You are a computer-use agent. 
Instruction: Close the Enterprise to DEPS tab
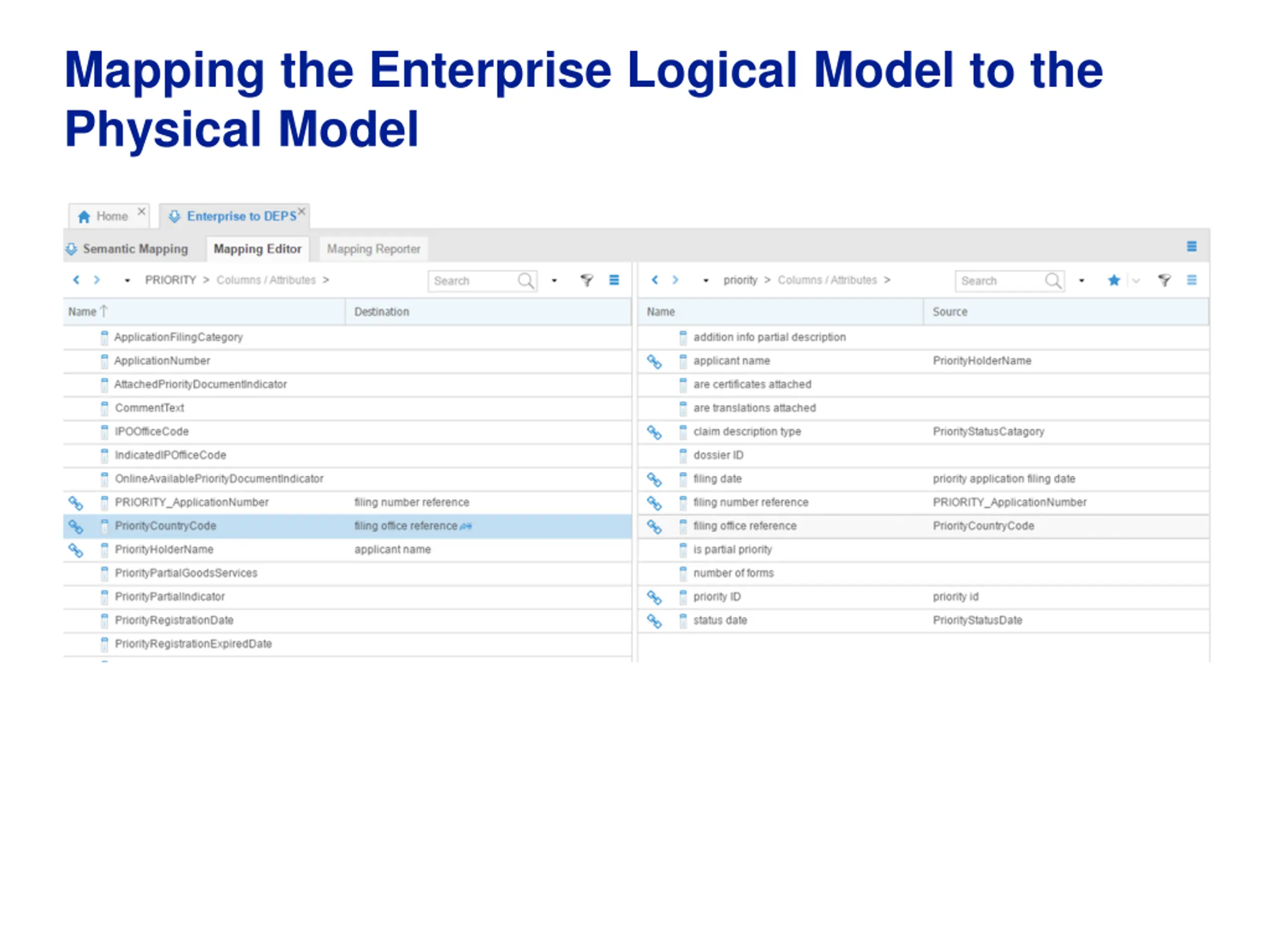(x=302, y=211)
